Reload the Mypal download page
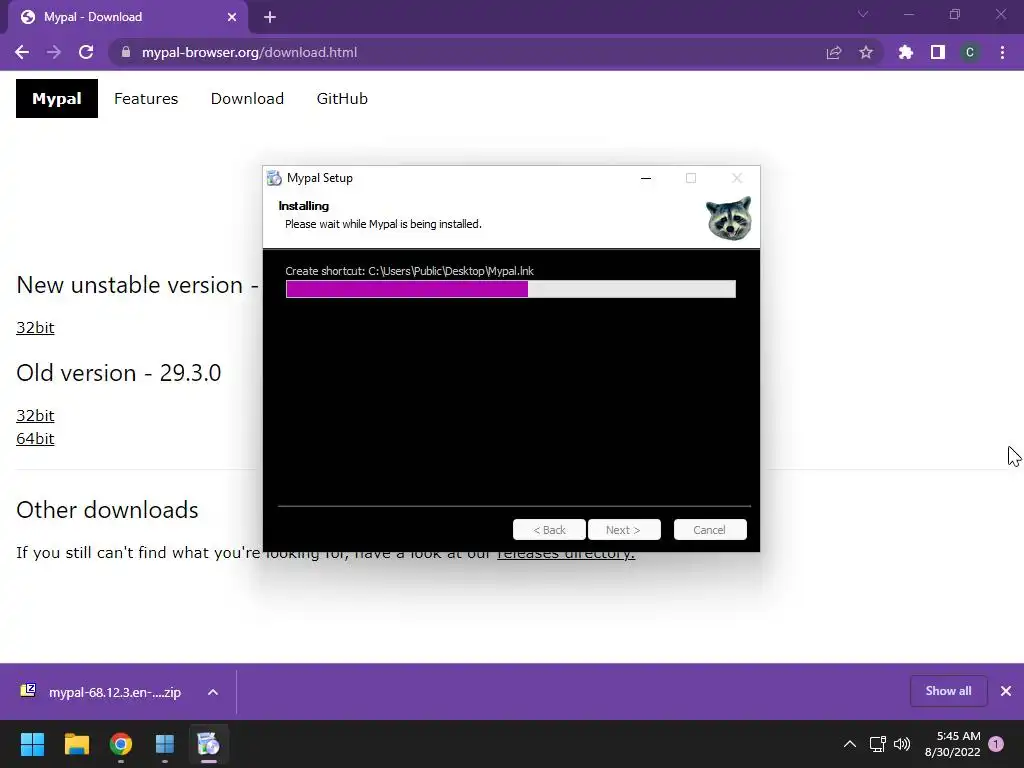Image resolution: width=1024 pixels, height=768 pixels. click(86, 52)
